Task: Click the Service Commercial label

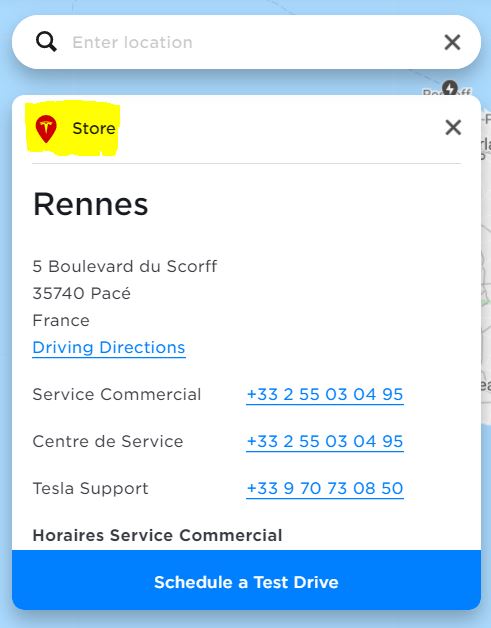Action: 117,395
